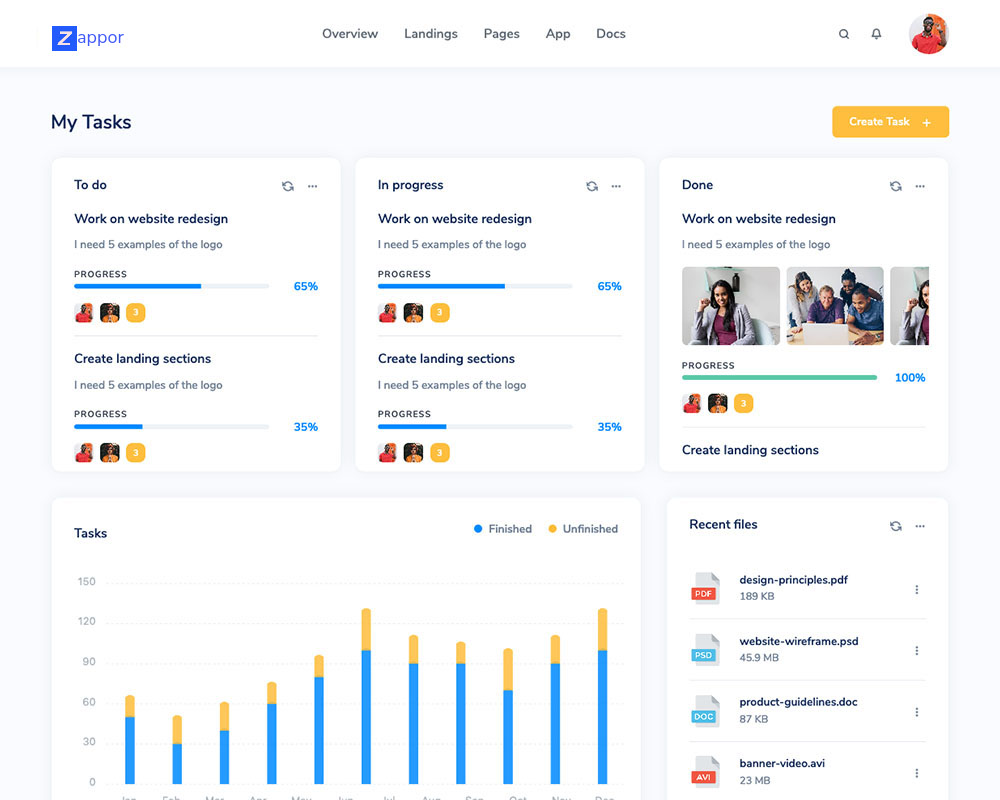The width and height of the screenshot is (1000, 800).
Task: Open product-guidelines.doc file link
Action: 798,702
